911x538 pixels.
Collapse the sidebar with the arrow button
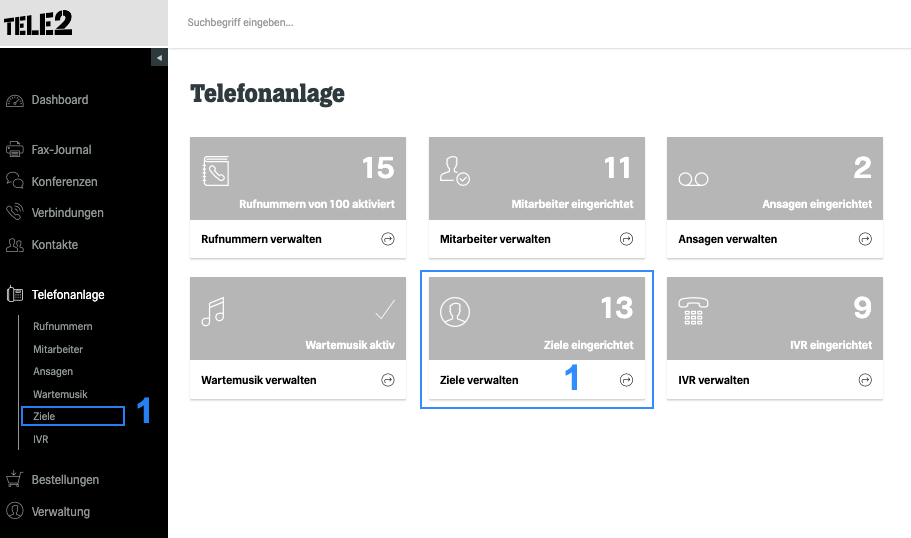(x=159, y=58)
